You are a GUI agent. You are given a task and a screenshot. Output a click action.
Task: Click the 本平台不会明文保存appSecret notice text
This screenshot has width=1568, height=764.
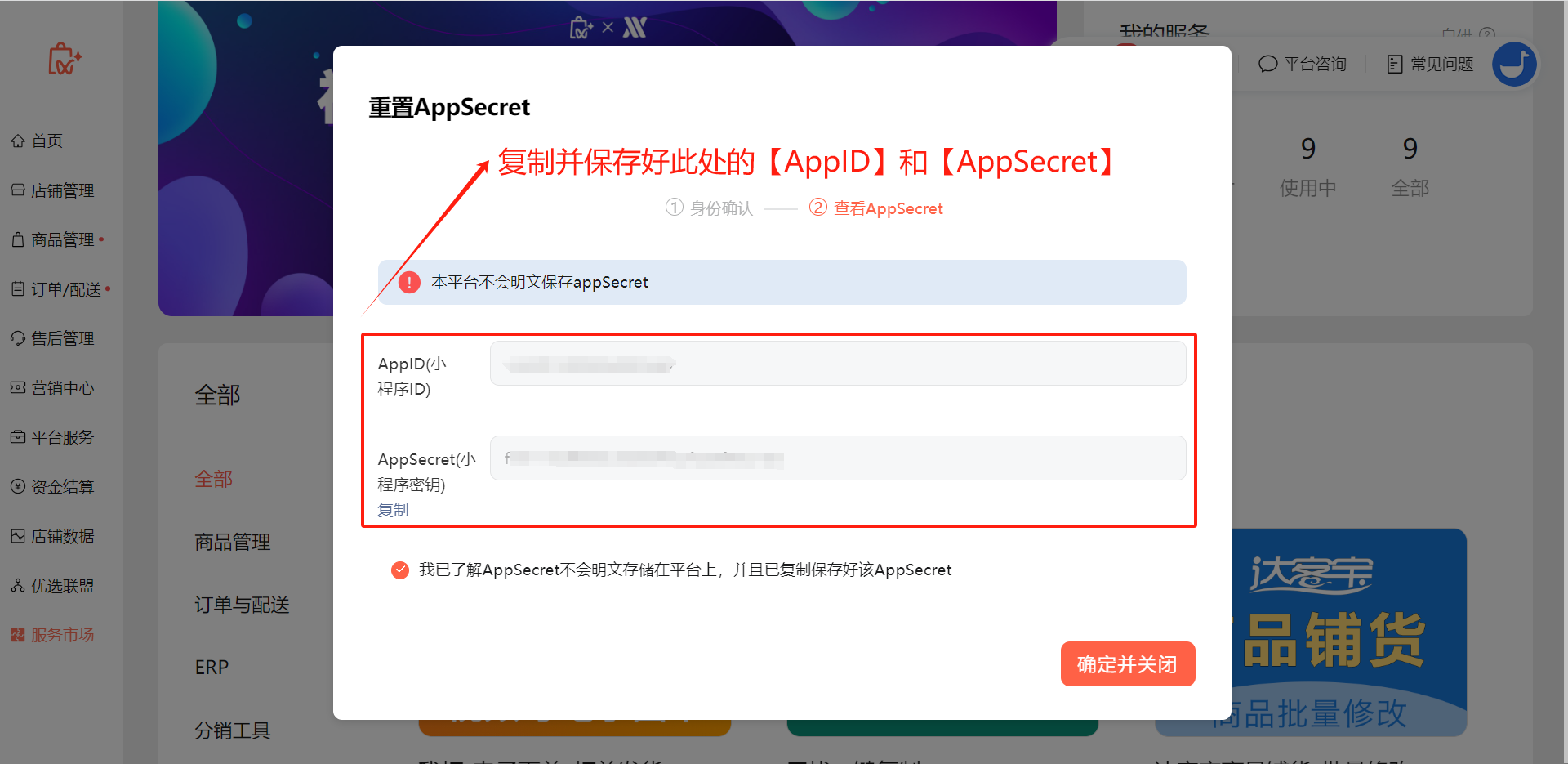point(540,283)
